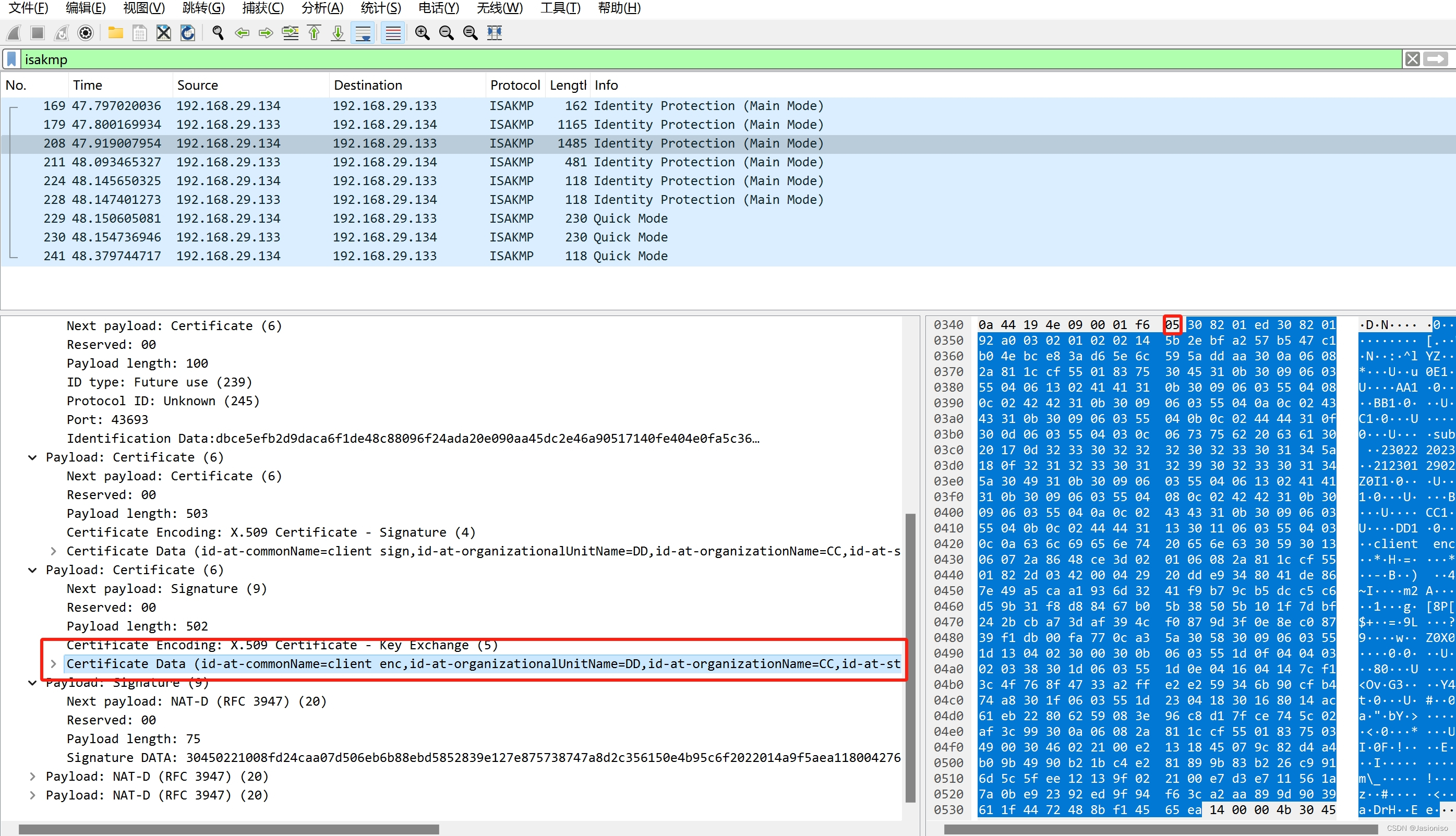The height and width of the screenshot is (836, 1456).
Task: Click Resize columns icon
Action: [x=495, y=33]
